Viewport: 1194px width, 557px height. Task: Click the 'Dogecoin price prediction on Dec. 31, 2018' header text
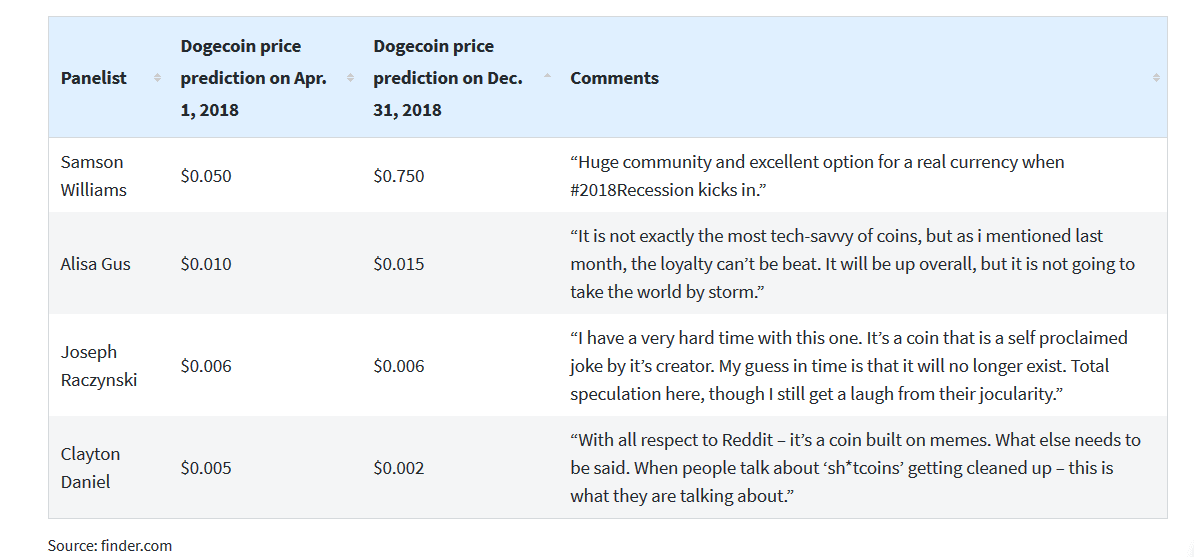[447, 78]
